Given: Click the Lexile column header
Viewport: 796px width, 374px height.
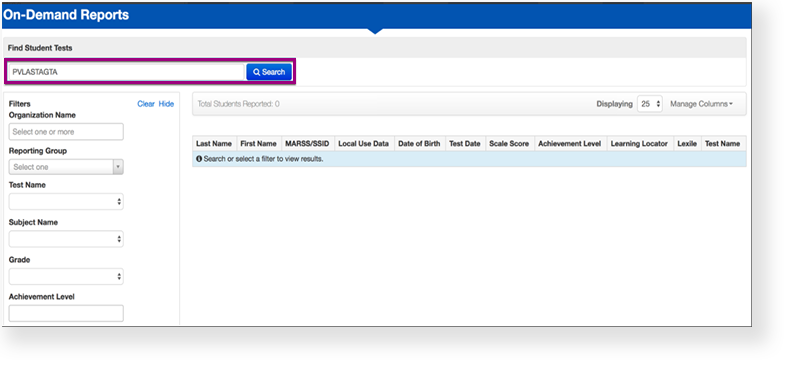Looking at the screenshot, I should [687, 144].
